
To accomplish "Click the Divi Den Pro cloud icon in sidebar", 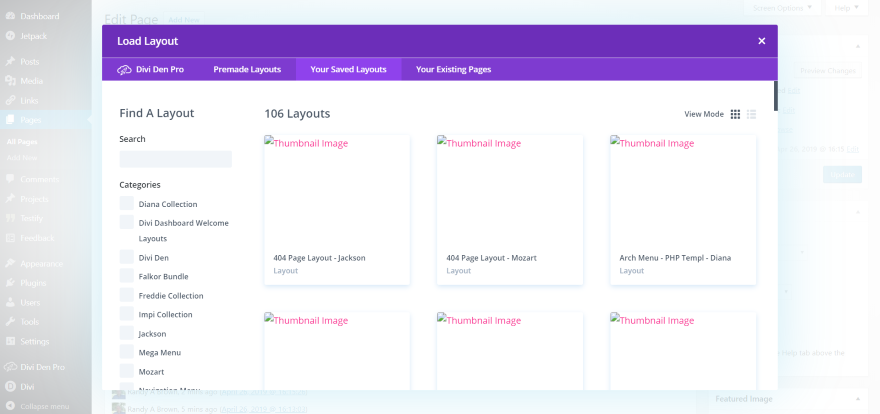I will coord(10,367).
